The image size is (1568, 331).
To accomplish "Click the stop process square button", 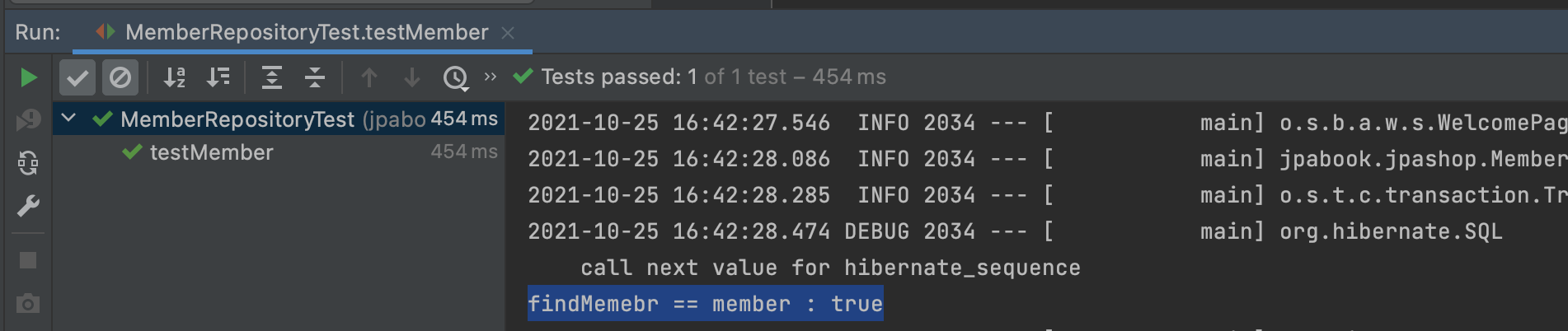I will coord(28,260).
